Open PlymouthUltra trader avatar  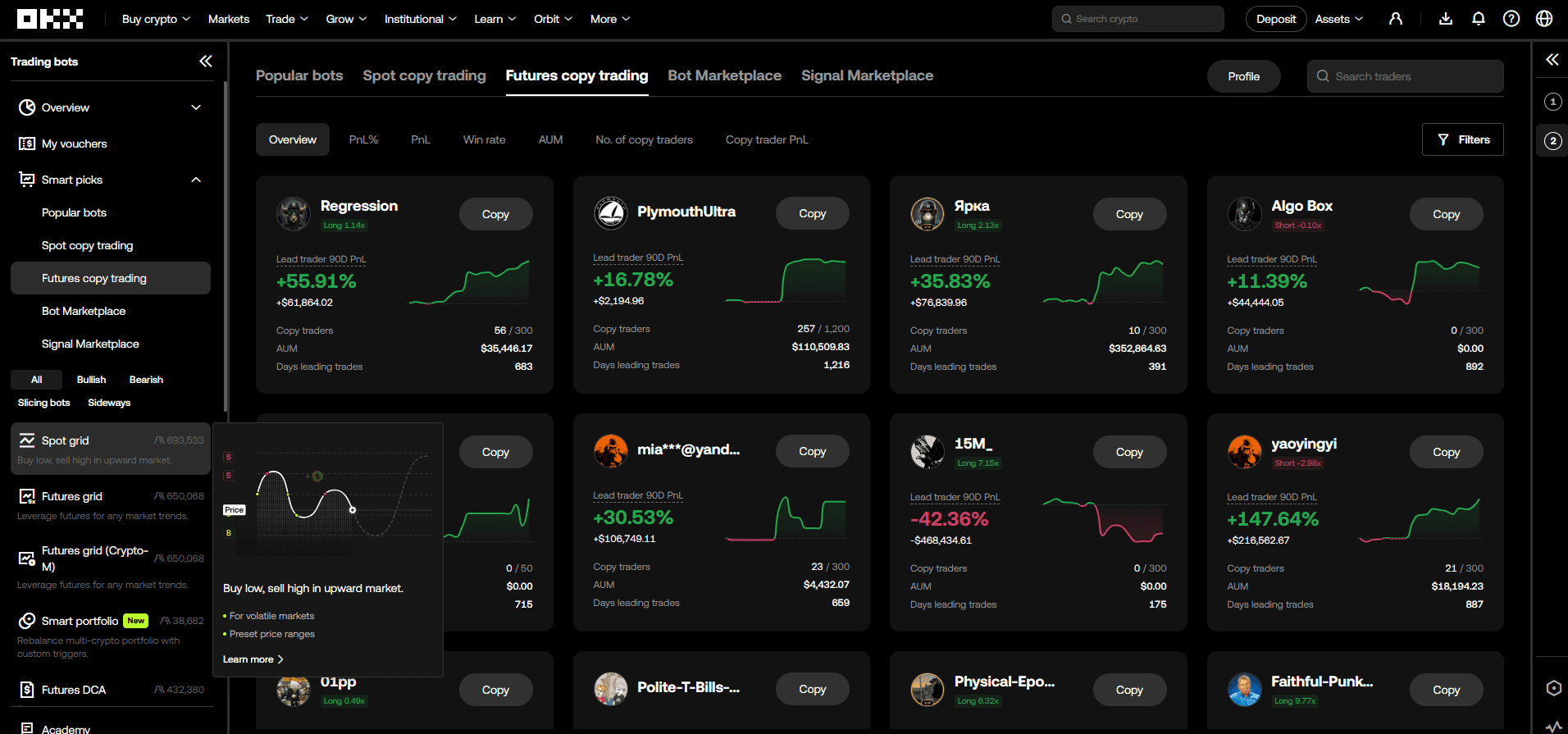point(610,213)
